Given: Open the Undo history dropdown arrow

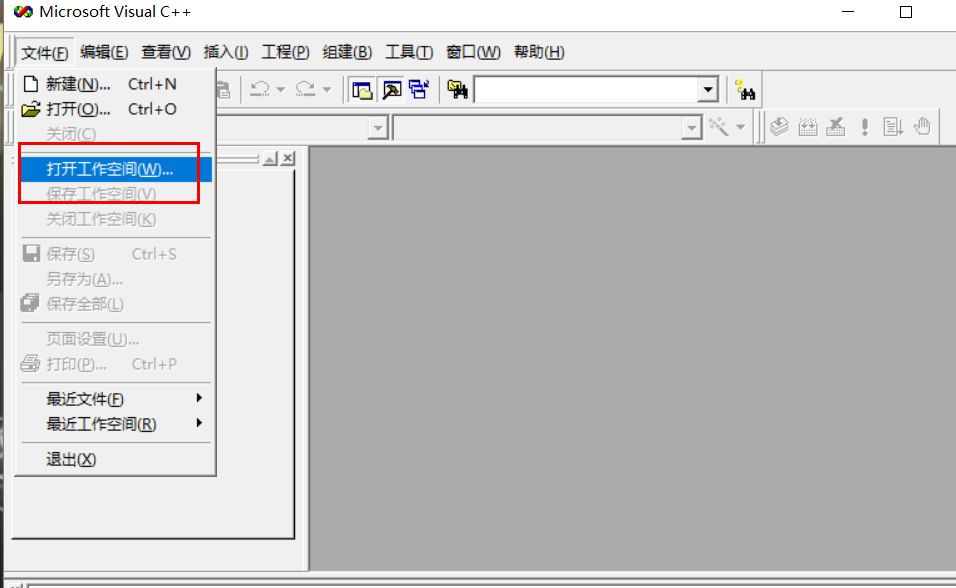Looking at the screenshot, I should tap(280, 90).
